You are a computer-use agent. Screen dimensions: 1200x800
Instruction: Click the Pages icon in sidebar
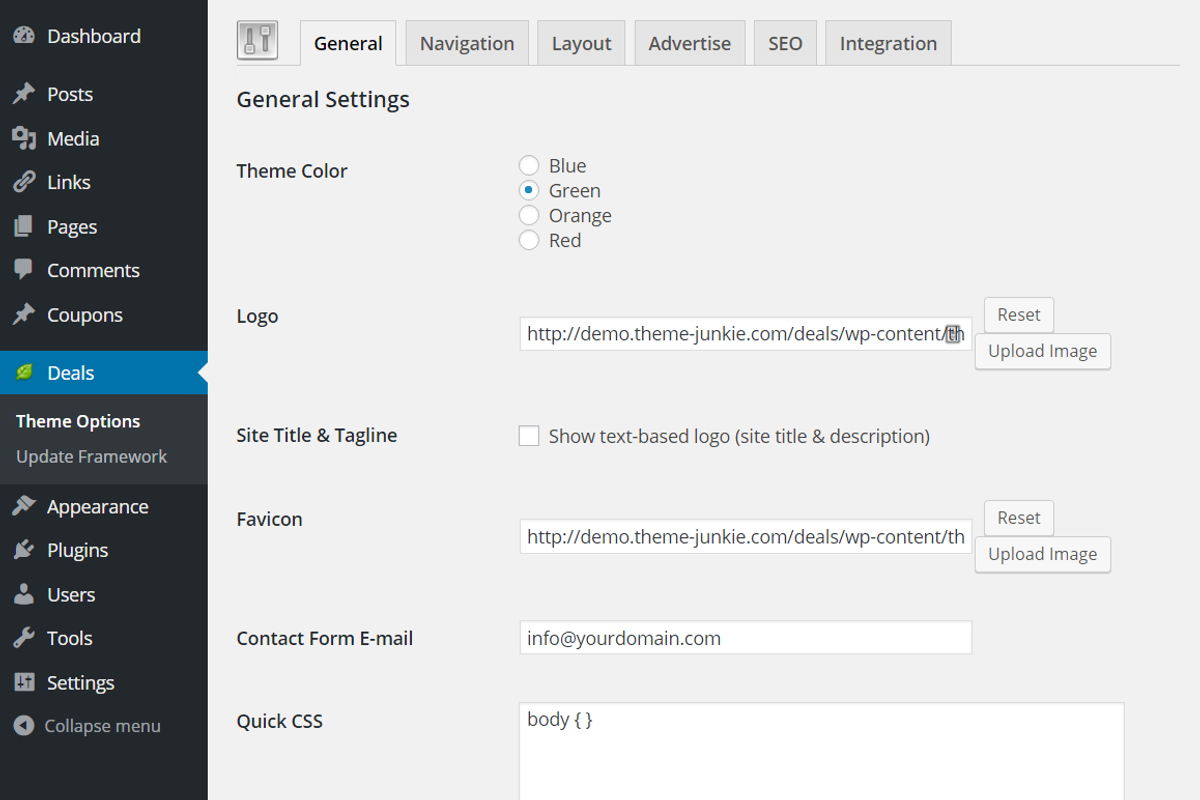click(24, 227)
